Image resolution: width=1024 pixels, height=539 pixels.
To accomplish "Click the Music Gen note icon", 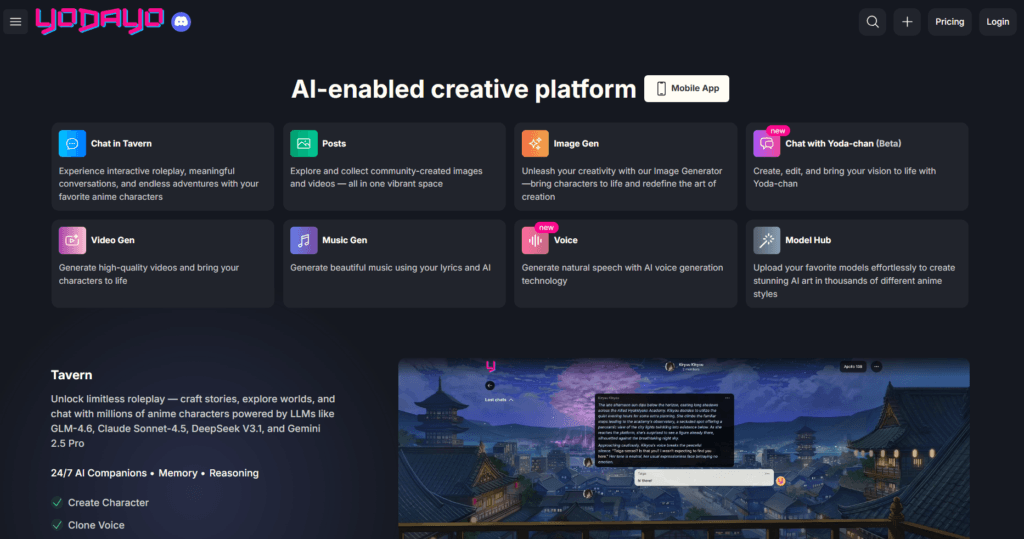I will (304, 240).
